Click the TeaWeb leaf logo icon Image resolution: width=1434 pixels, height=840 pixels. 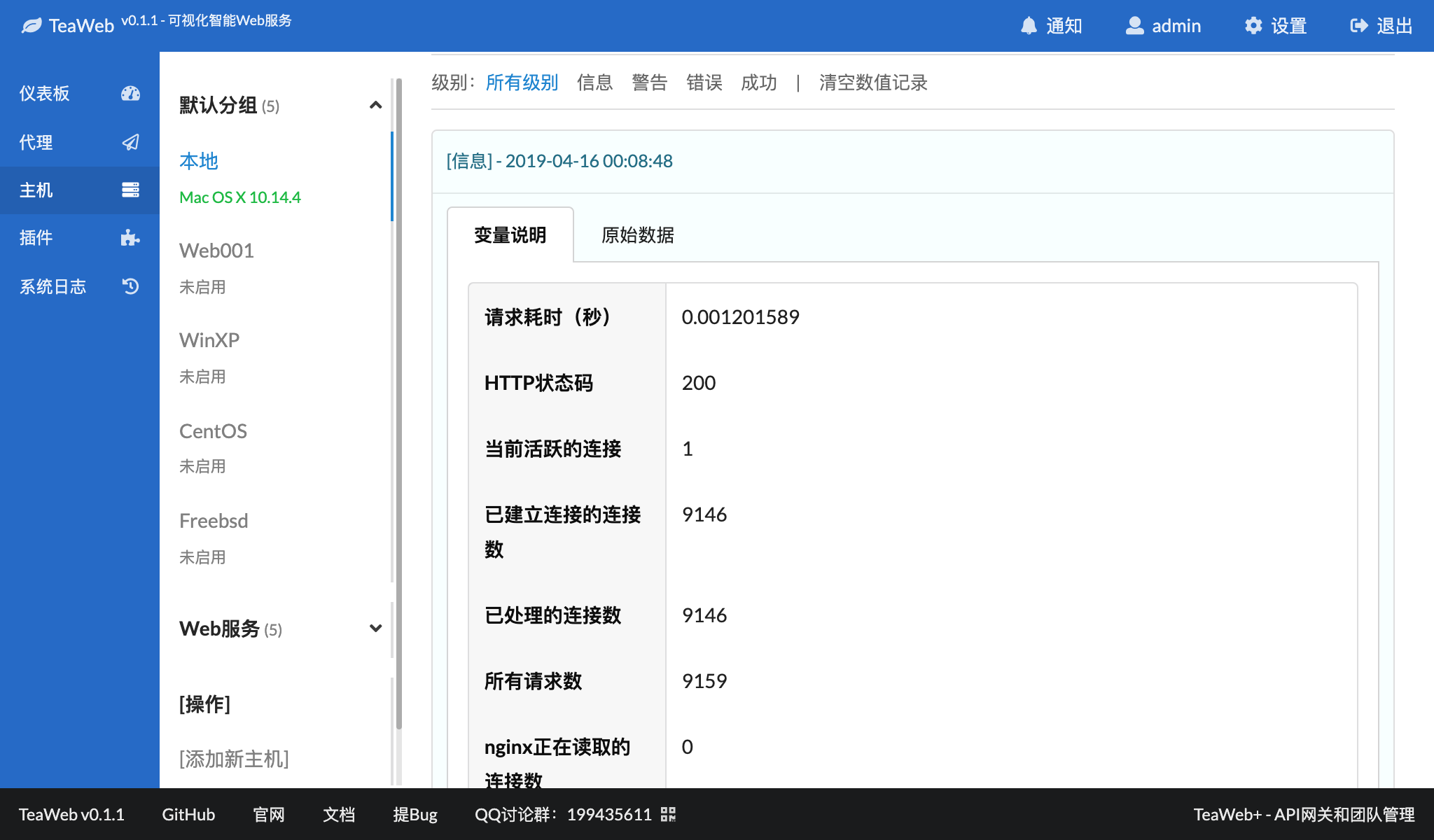coord(32,26)
